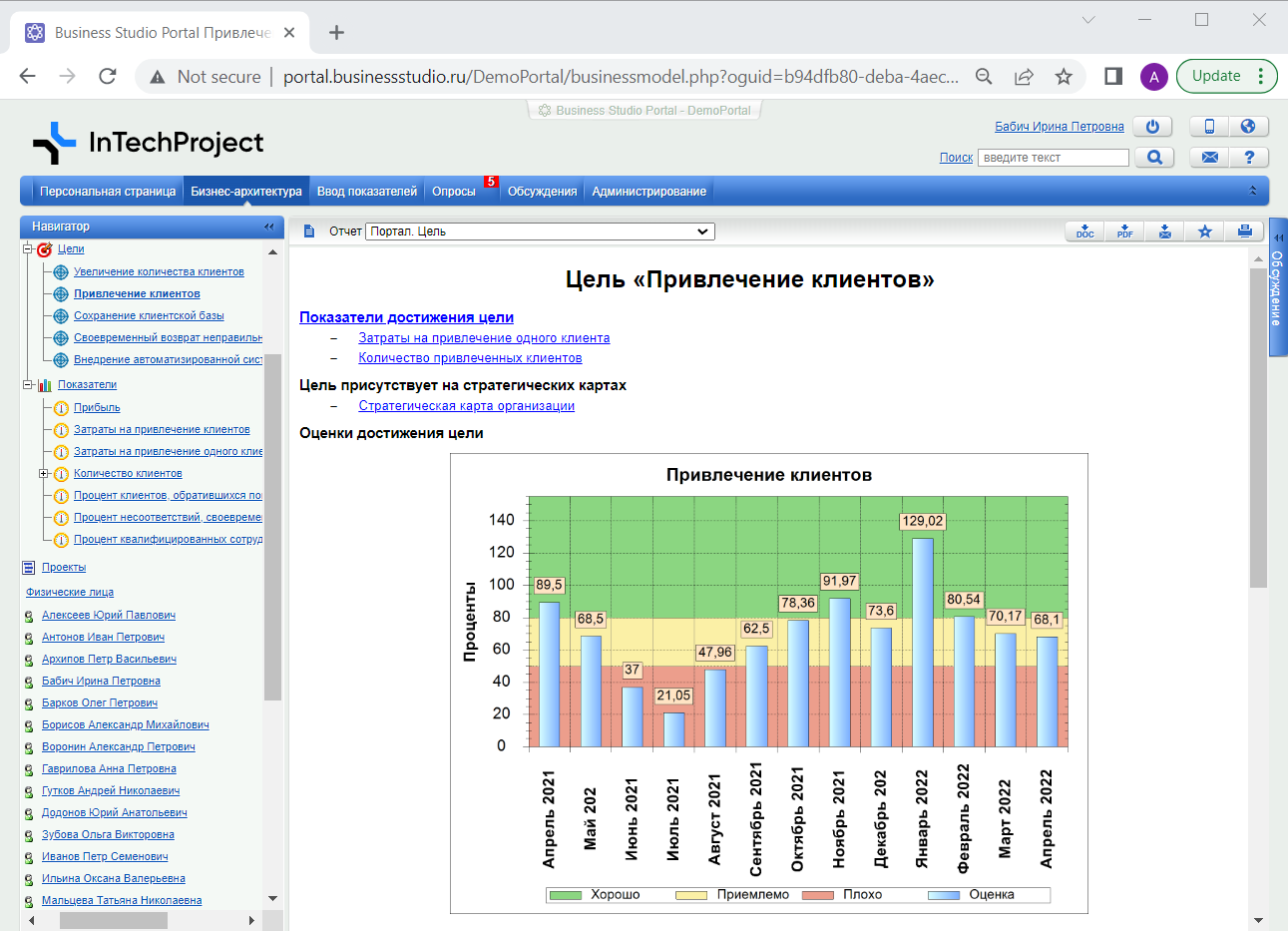Open link Количество привлеченных клиентов
The width and height of the screenshot is (1288, 931).
click(x=470, y=358)
